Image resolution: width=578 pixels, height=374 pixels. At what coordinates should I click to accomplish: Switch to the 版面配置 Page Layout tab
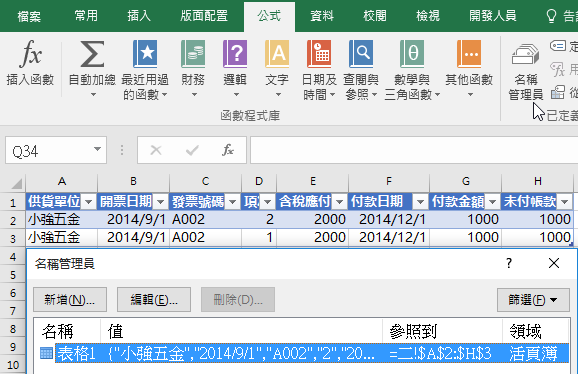click(204, 16)
